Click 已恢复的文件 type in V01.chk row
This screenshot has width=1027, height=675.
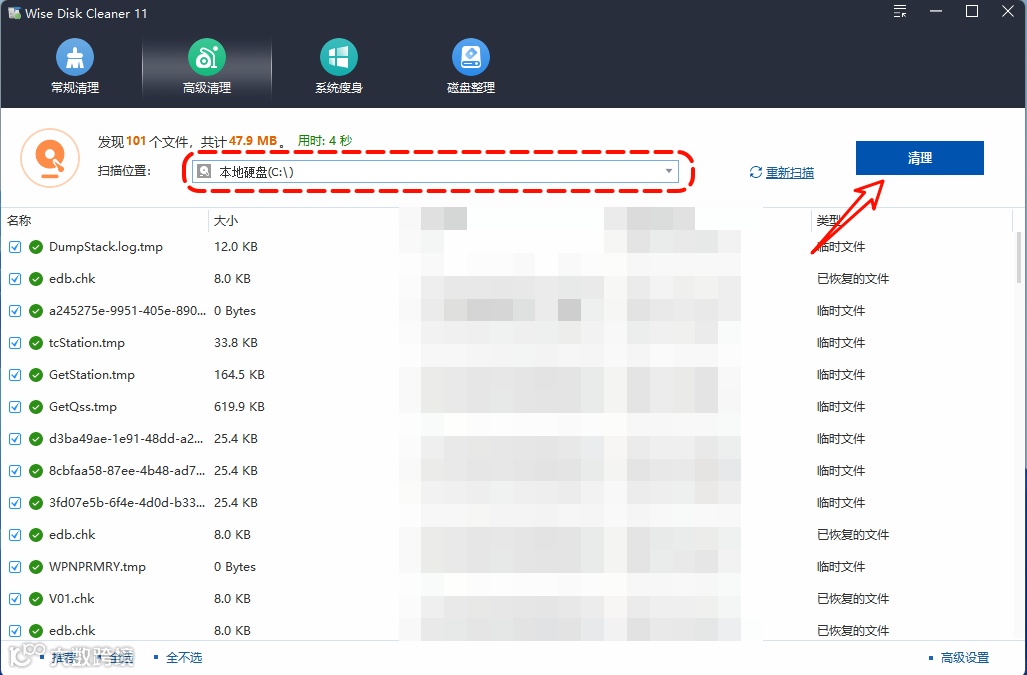click(x=853, y=598)
